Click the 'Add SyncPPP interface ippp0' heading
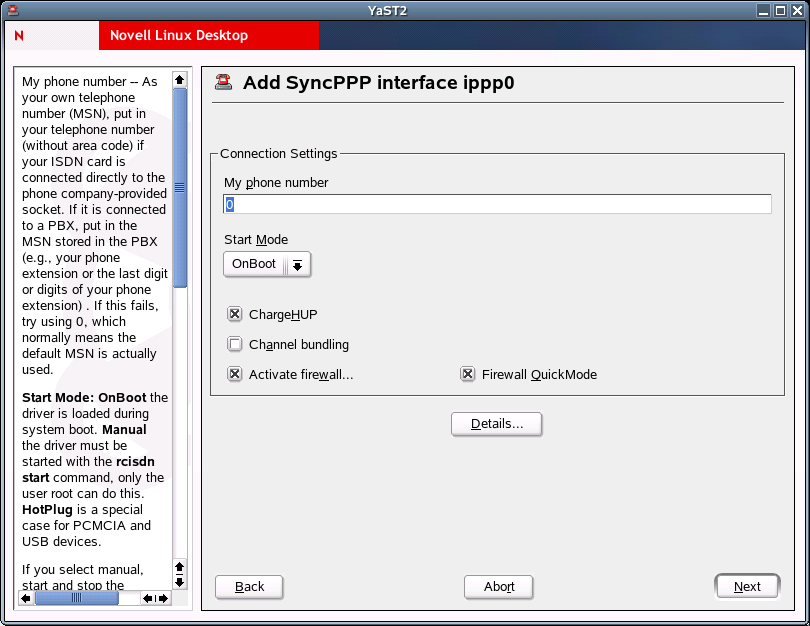Viewport: 810px width, 626px height. click(379, 83)
